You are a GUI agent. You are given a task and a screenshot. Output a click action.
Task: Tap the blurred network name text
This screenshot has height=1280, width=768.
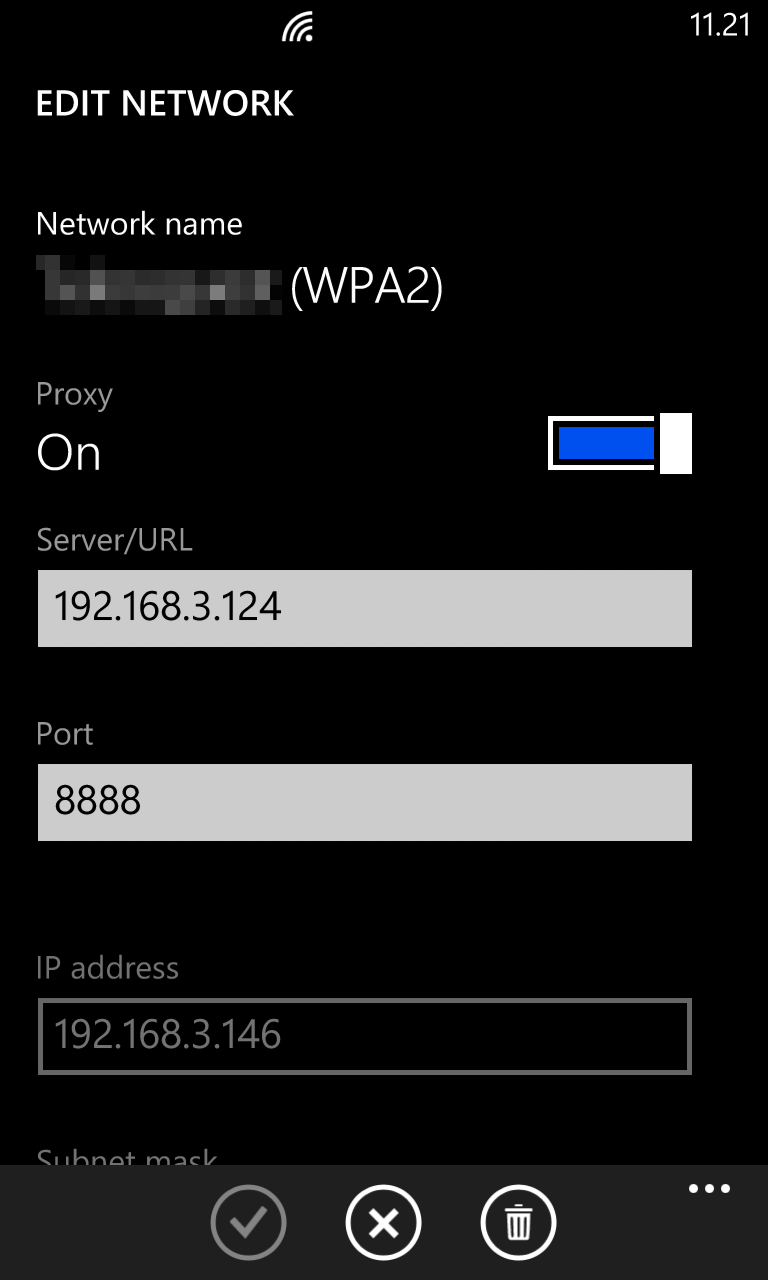[158, 284]
